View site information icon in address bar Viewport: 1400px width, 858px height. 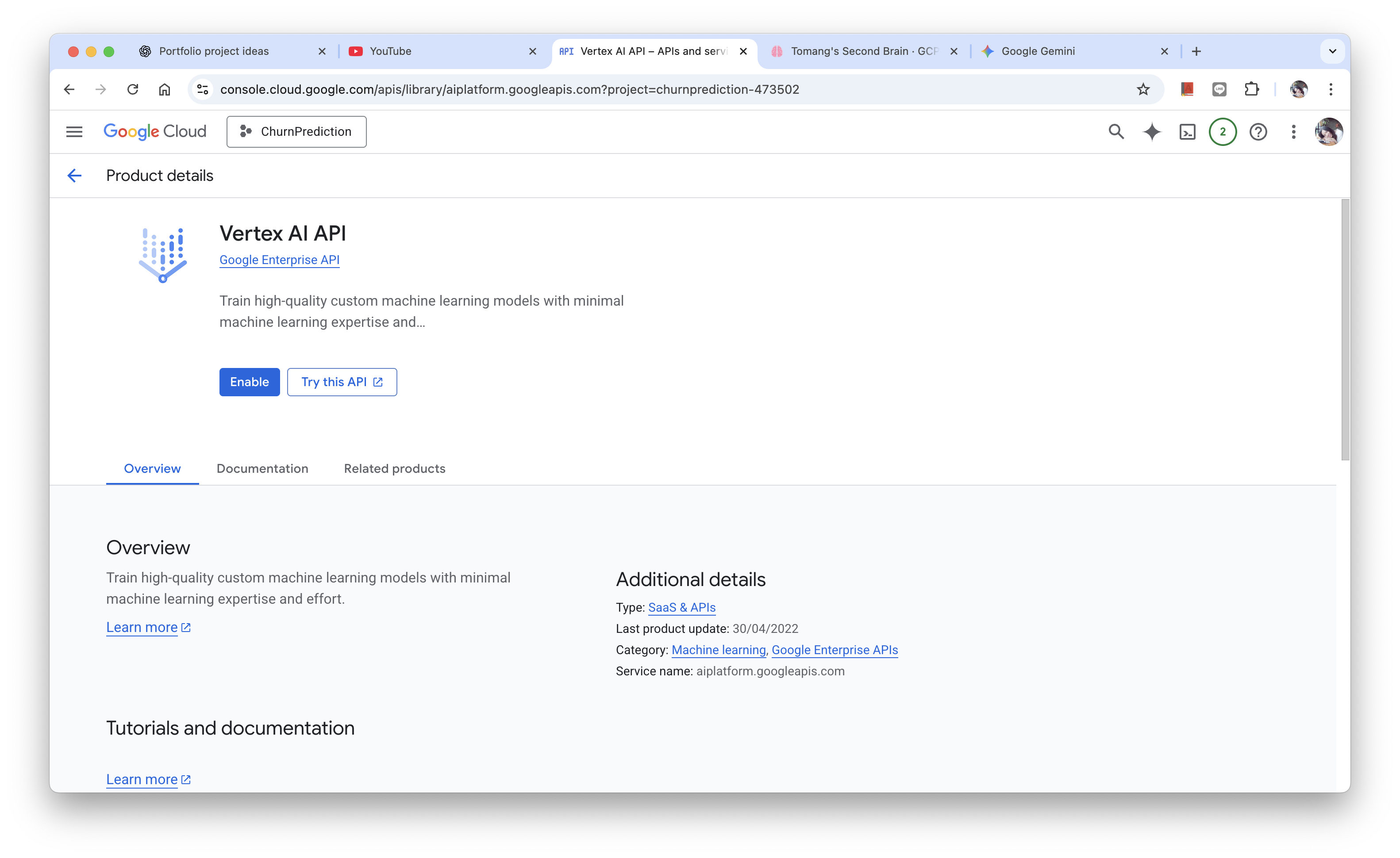[202, 89]
